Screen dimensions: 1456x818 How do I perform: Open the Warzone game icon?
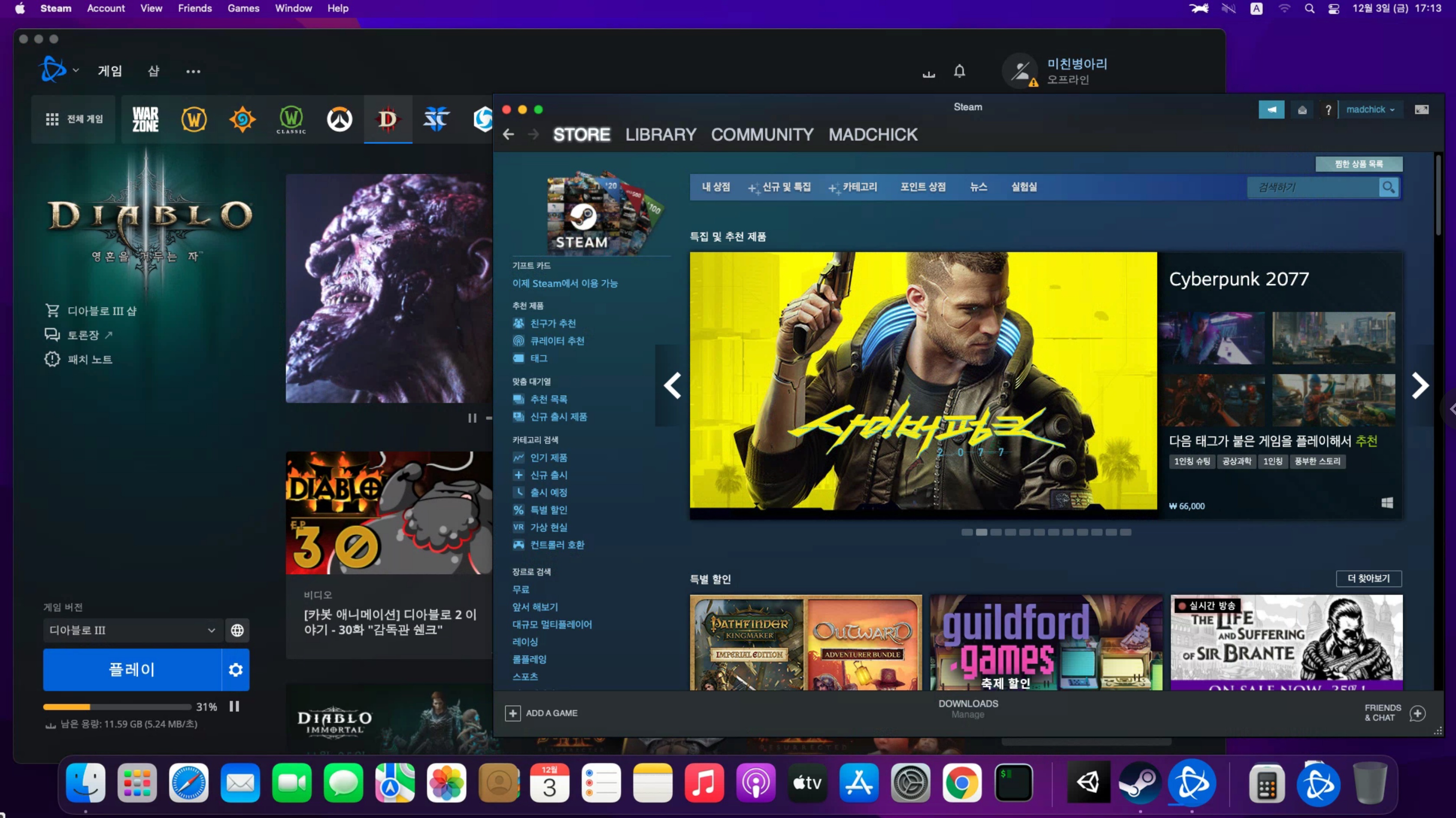pos(145,119)
